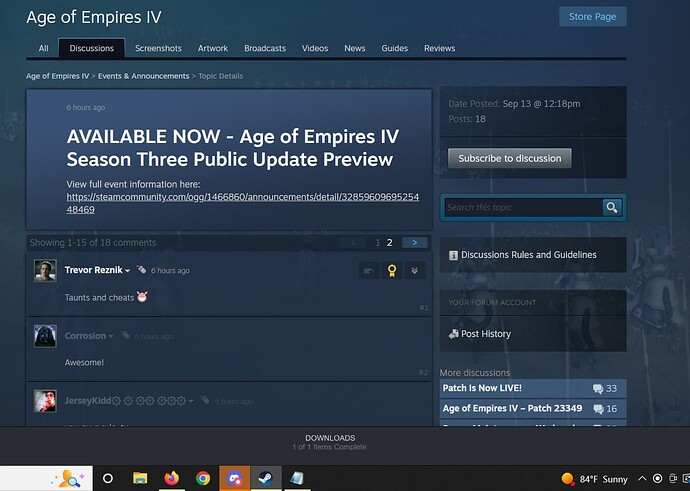Open the Store Page button
The width and height of the screenshot is (690, 491).
(x=592, y=17)
